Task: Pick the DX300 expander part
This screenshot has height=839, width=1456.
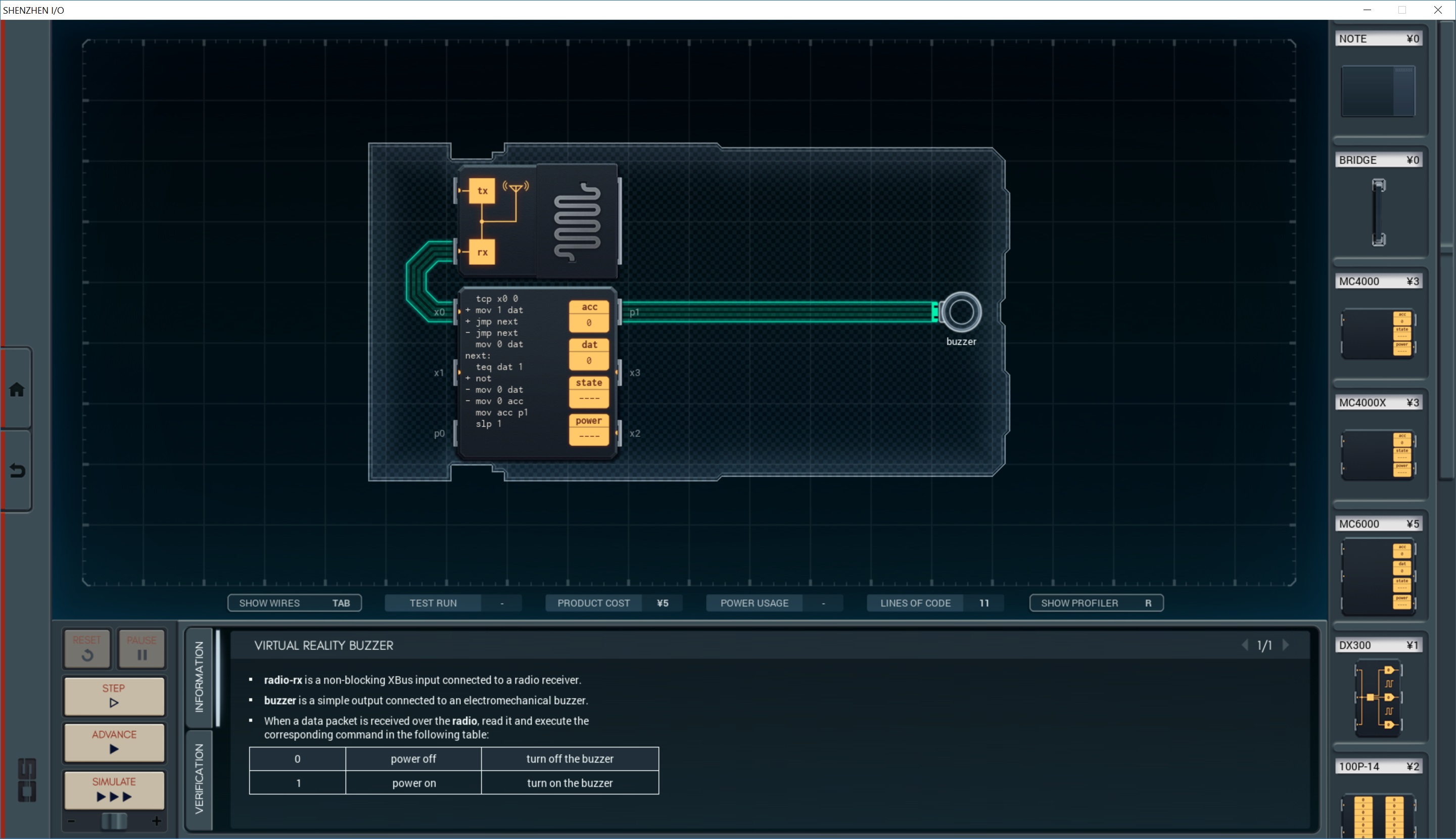Action: 1378,697
